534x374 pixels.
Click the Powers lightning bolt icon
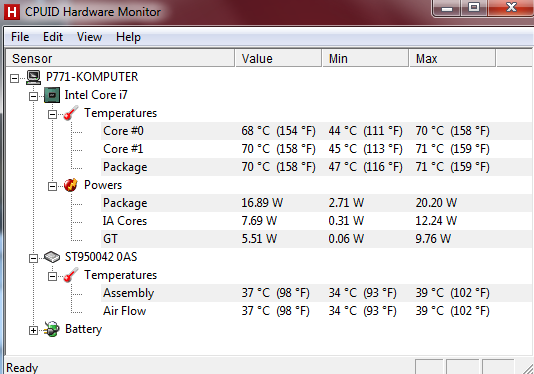(x=71, y=185)
